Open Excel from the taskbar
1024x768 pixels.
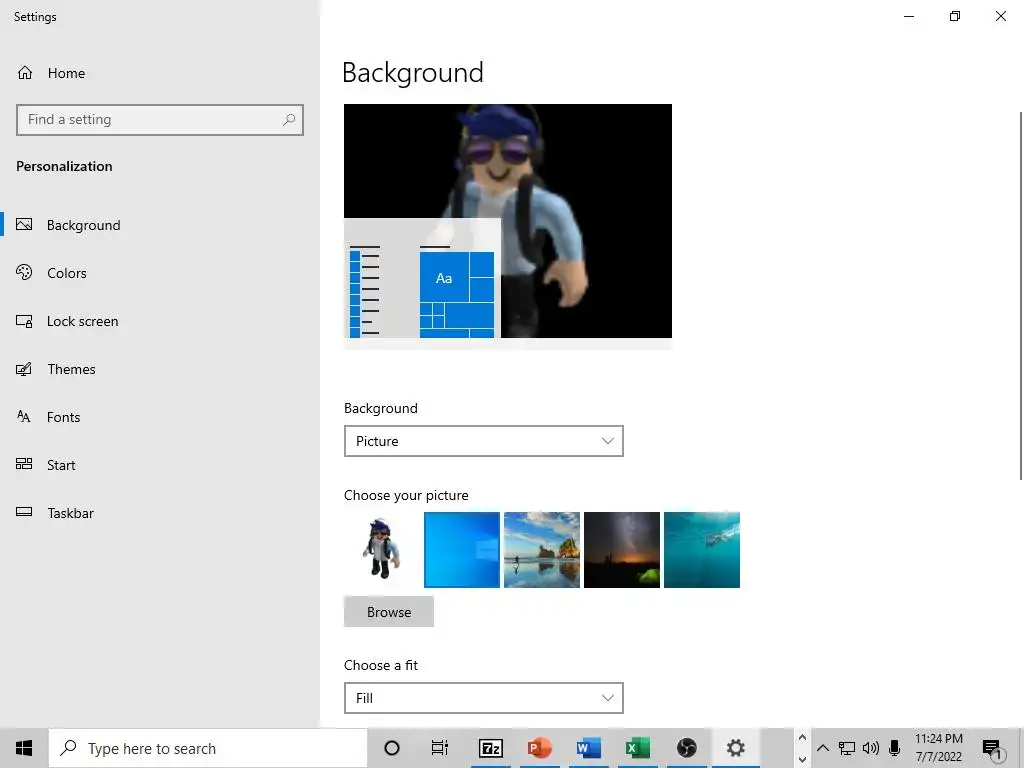[x=637, y=748]
